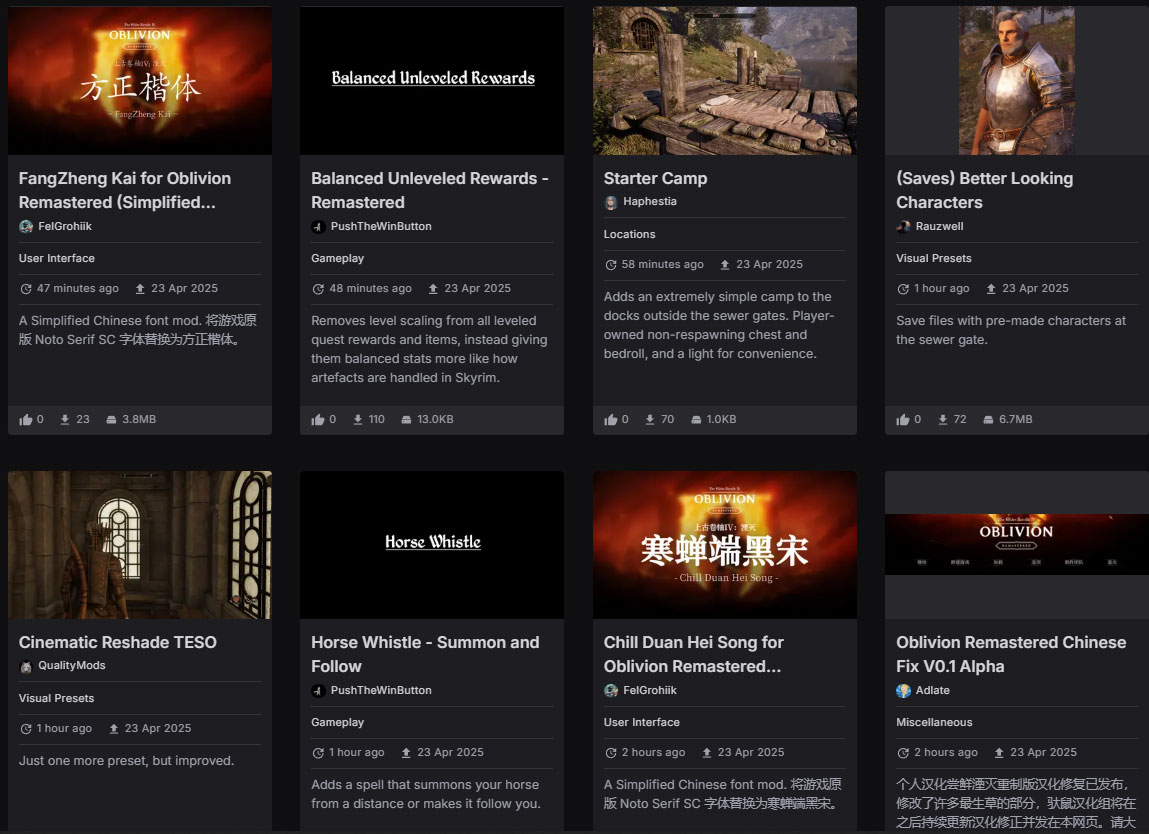
Task: Click file size icon next to 6.7MB
Action: (x=988, y=420)
